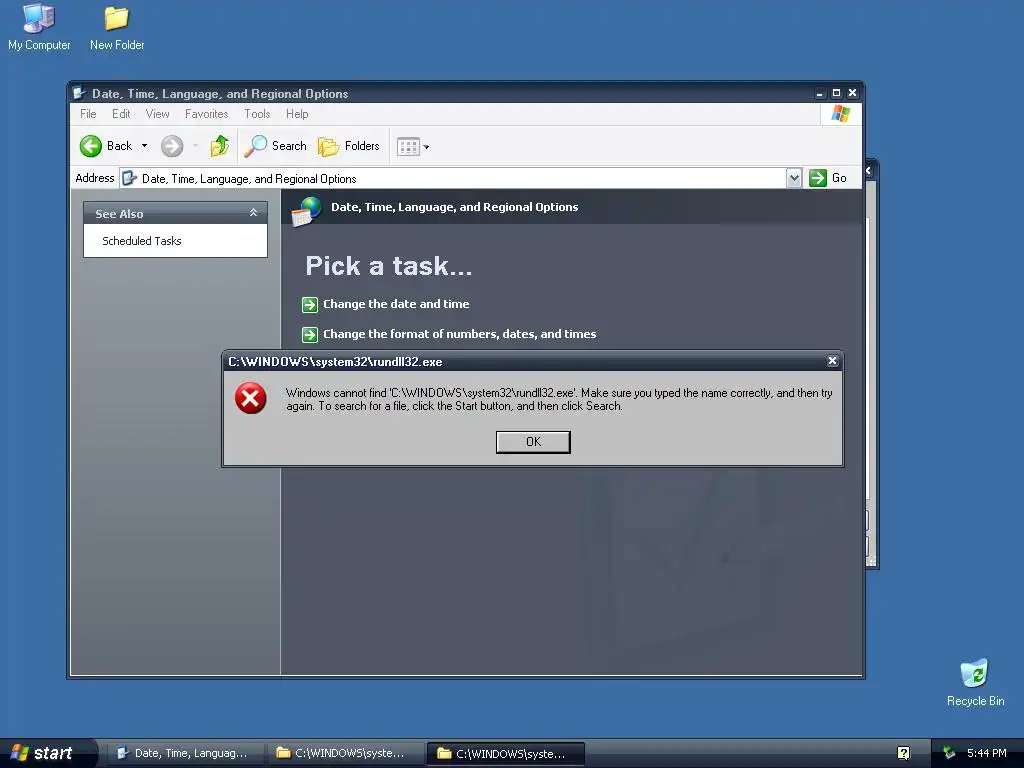Click Change the format of numbers link
The image size is (1024, 768).
459,334
